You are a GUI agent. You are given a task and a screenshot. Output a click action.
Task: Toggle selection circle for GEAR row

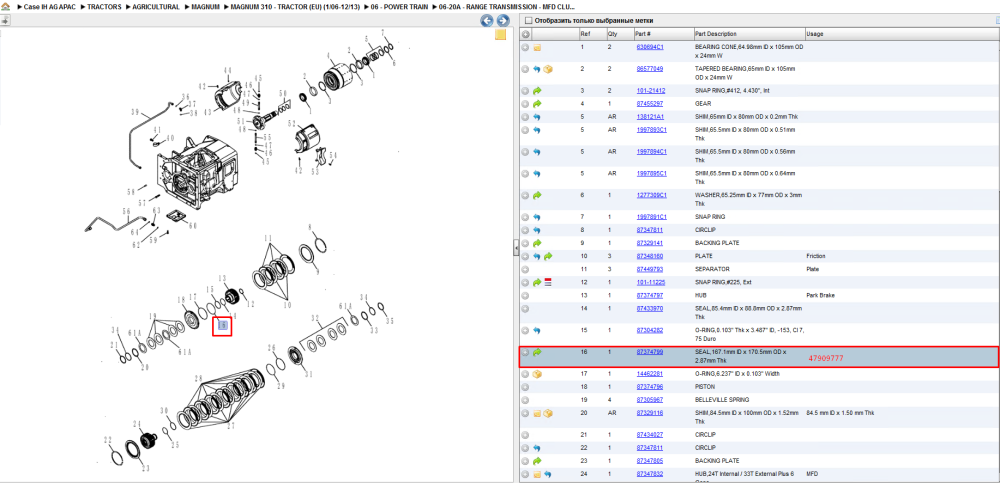point(525,103)
